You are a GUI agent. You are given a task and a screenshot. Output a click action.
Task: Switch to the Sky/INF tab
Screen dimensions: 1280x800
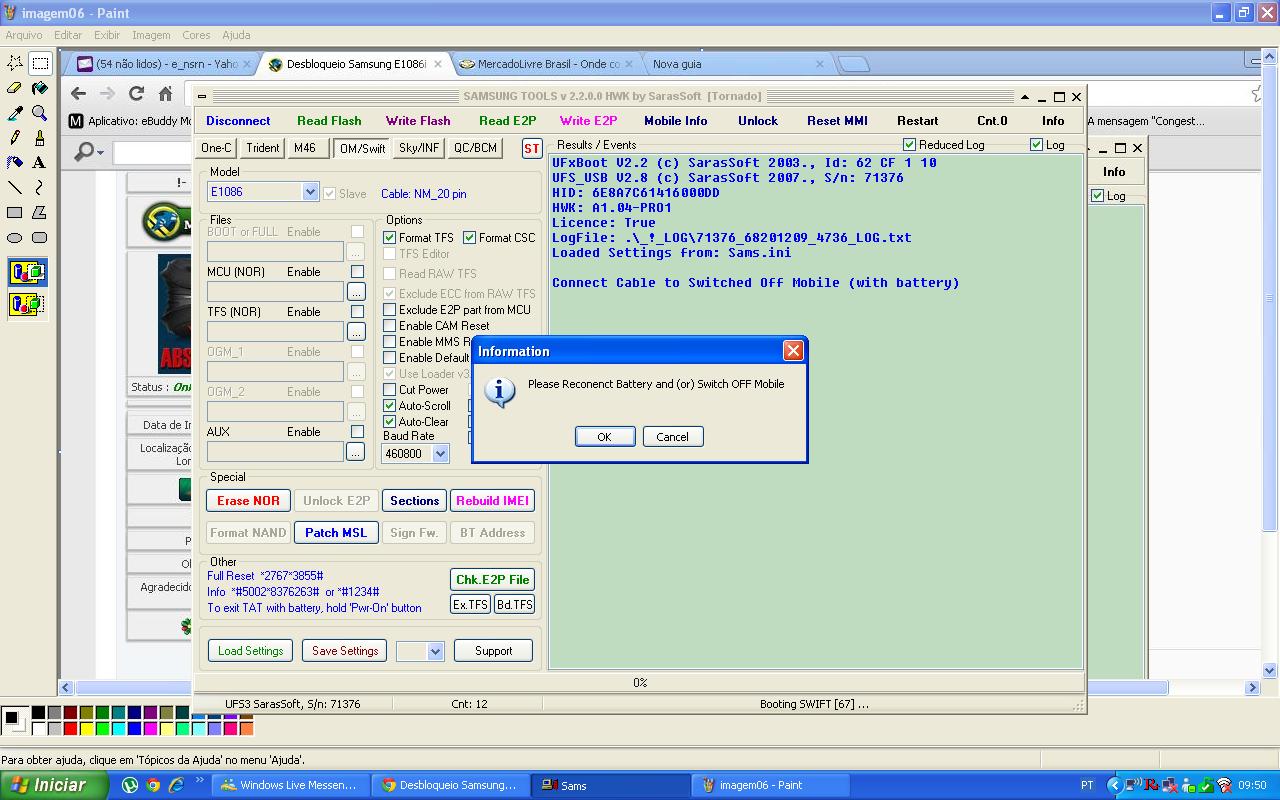click(419, 148)
